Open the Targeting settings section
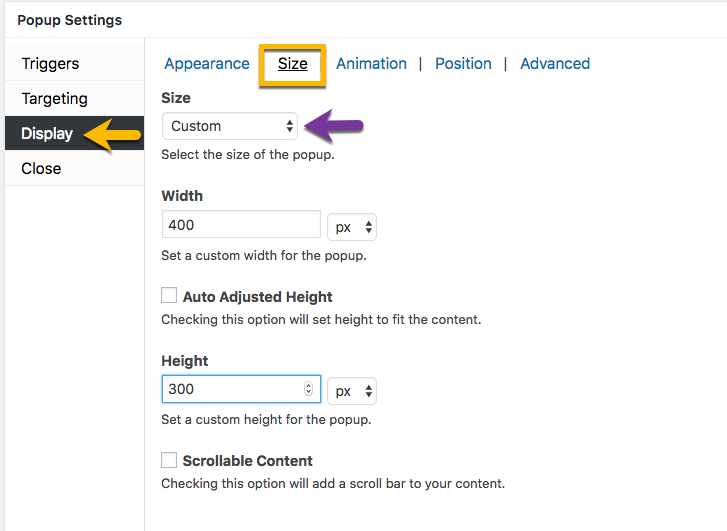The image size is (727, 531). point(74,98)
